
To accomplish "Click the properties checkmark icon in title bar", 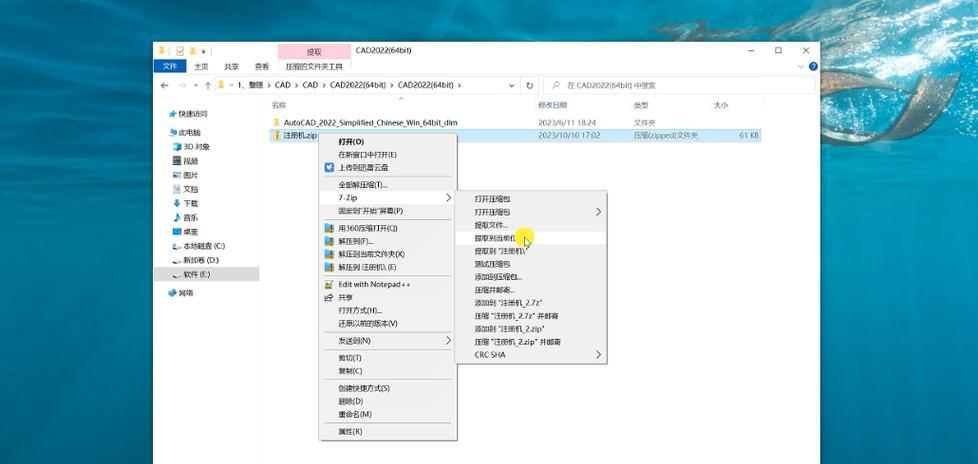I will (180, 51).
